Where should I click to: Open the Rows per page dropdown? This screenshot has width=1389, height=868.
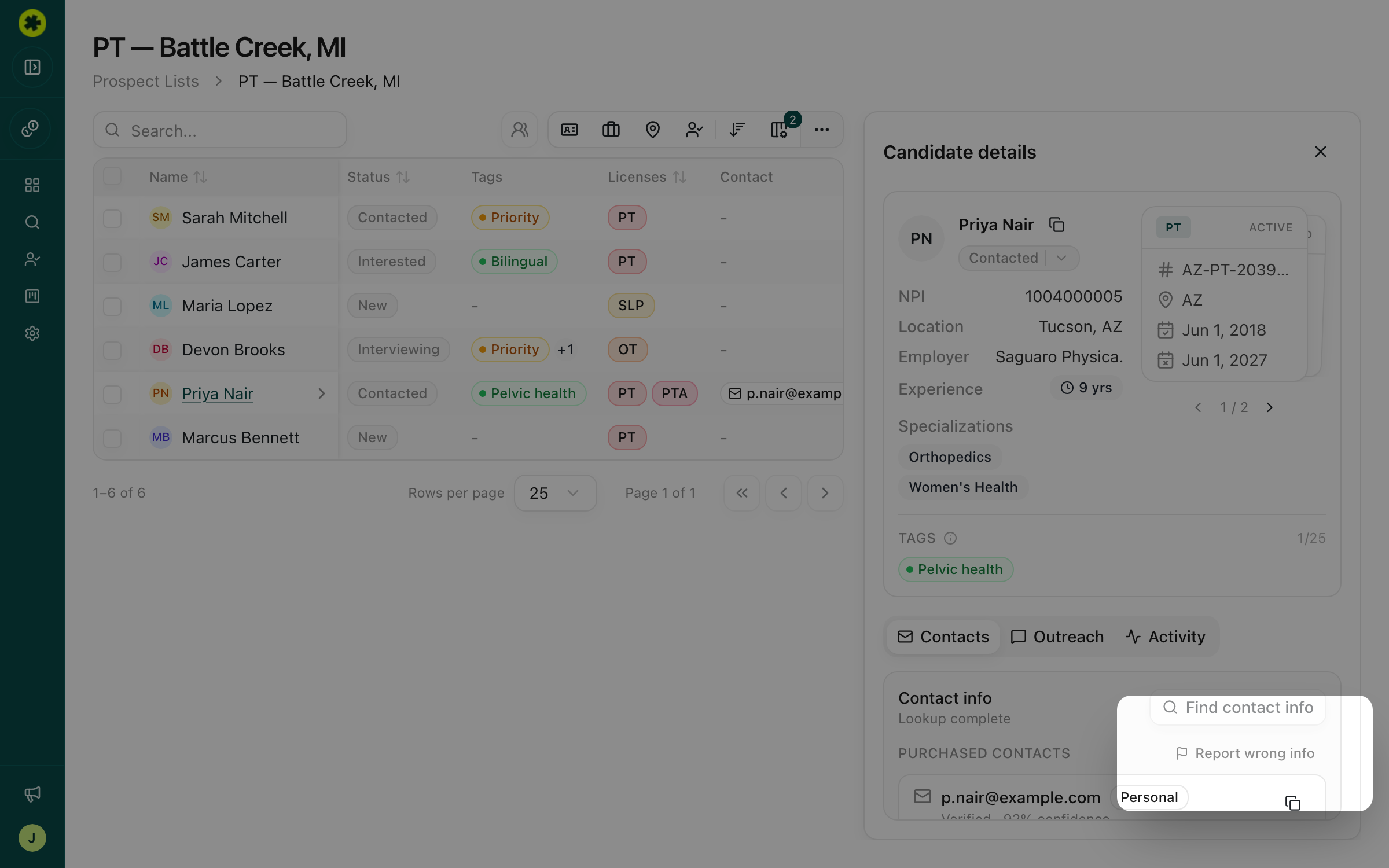[556, 493]
